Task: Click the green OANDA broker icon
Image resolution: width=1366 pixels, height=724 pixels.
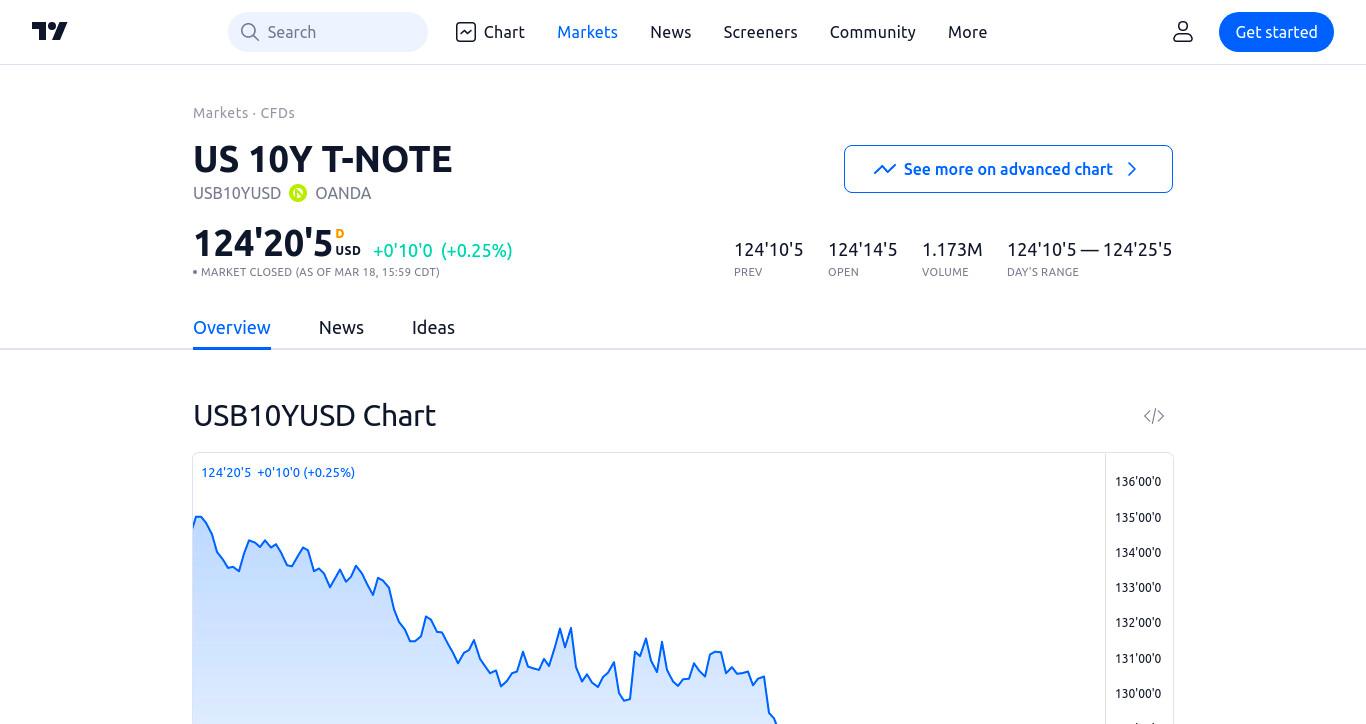Action: (x=298, y=193)
